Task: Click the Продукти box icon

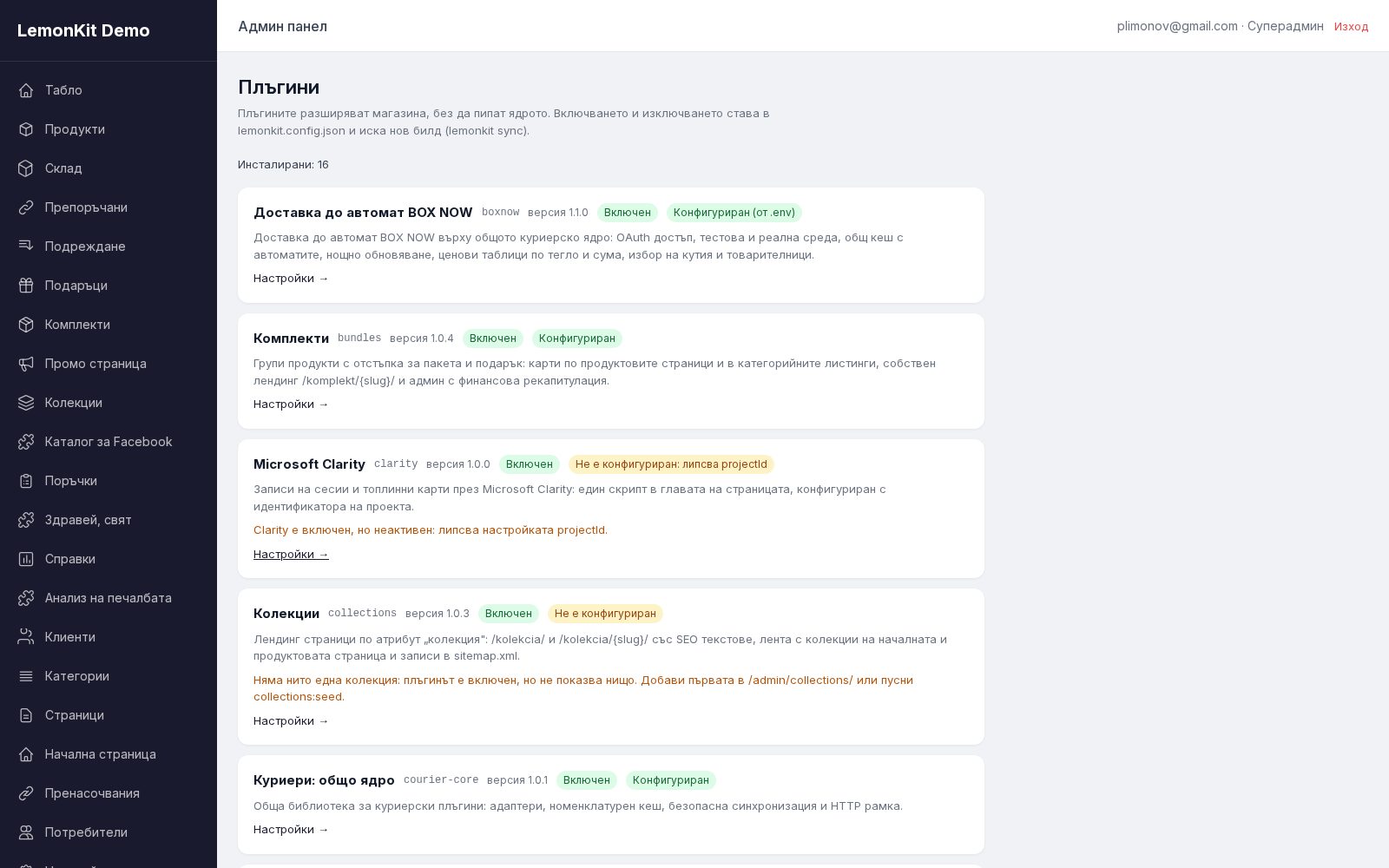Action: point(26,129)
